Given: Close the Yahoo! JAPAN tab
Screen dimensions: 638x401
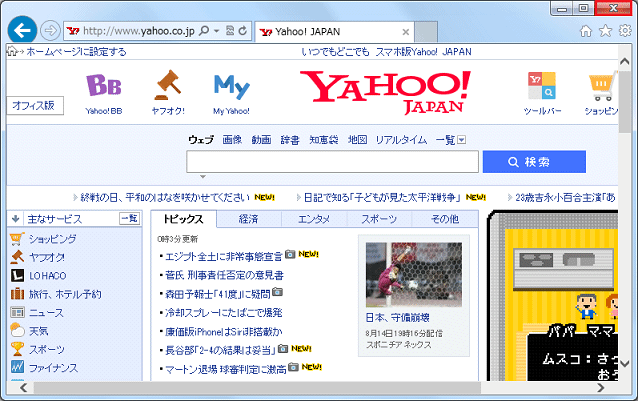Looking at the screenshot, I should click(406, 32).
